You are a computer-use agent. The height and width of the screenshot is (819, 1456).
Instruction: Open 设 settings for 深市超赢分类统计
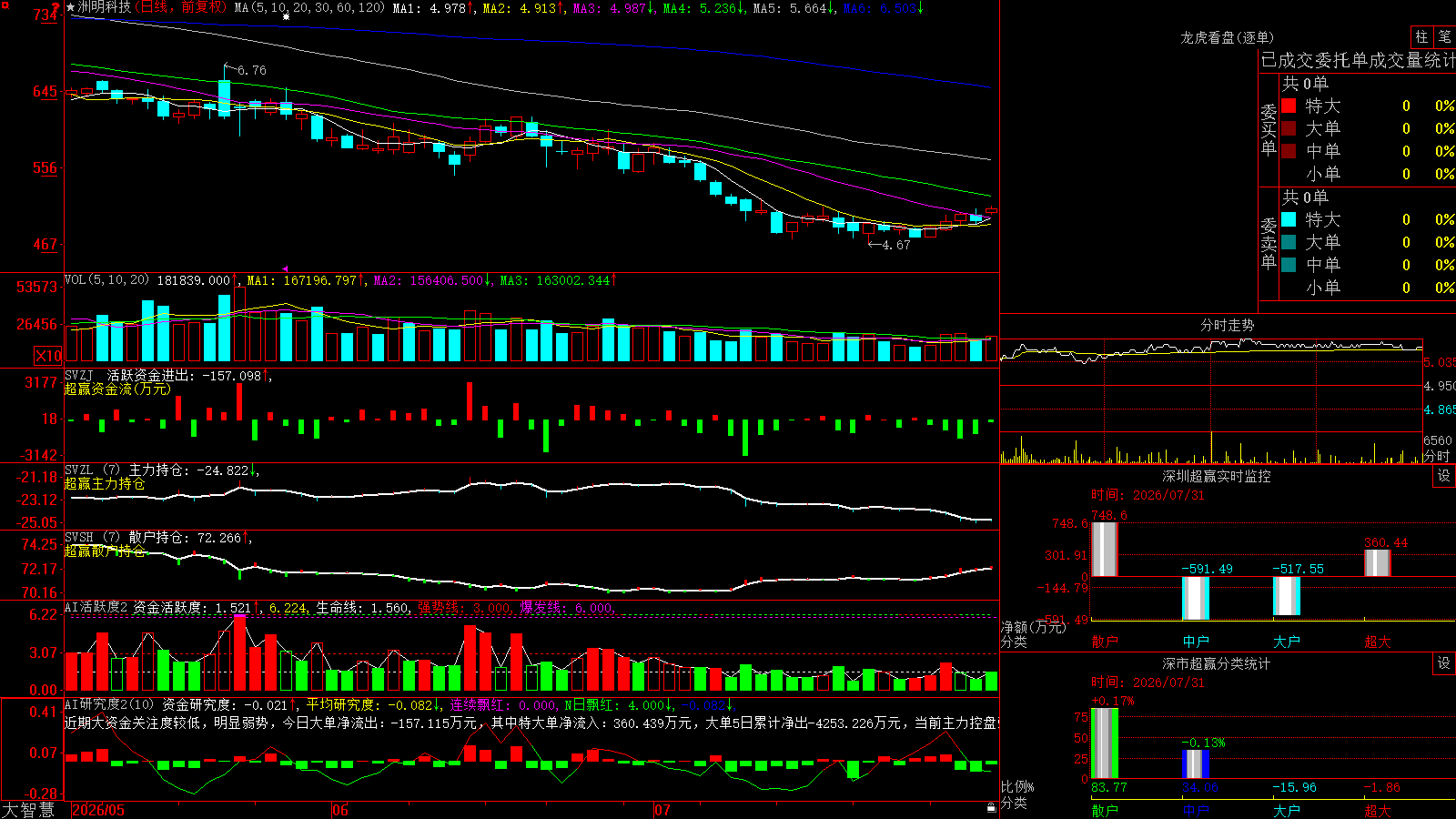tap(1444, 663)
